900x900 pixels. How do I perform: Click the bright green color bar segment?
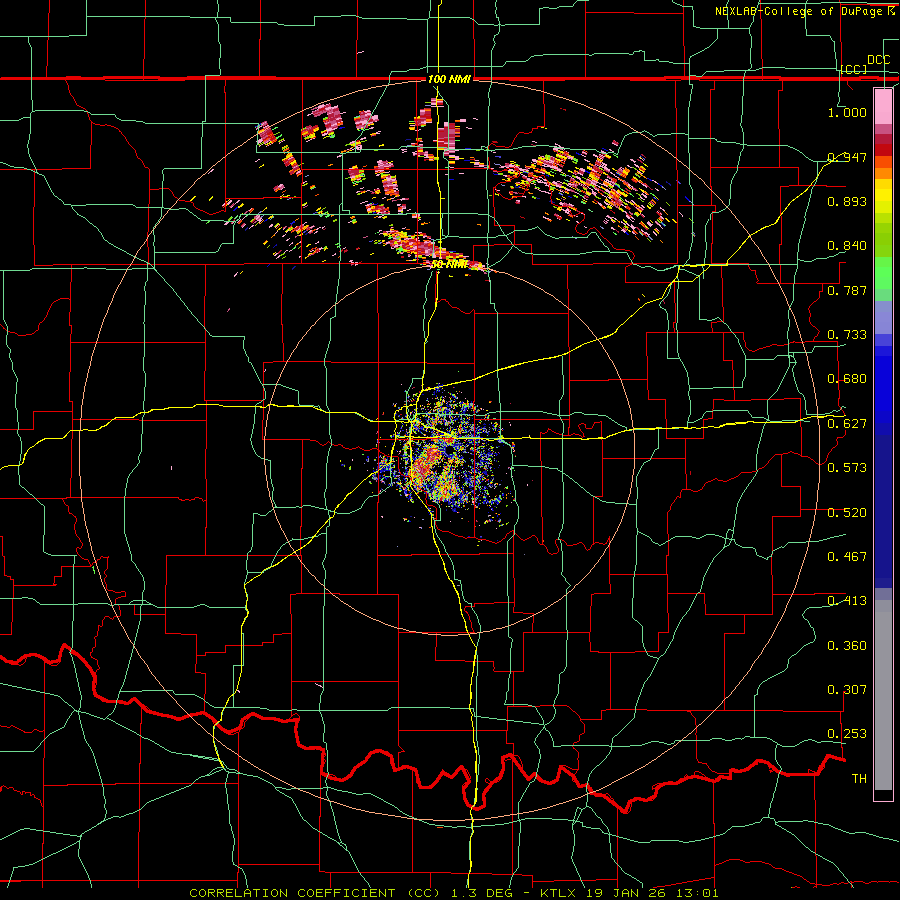883,273
